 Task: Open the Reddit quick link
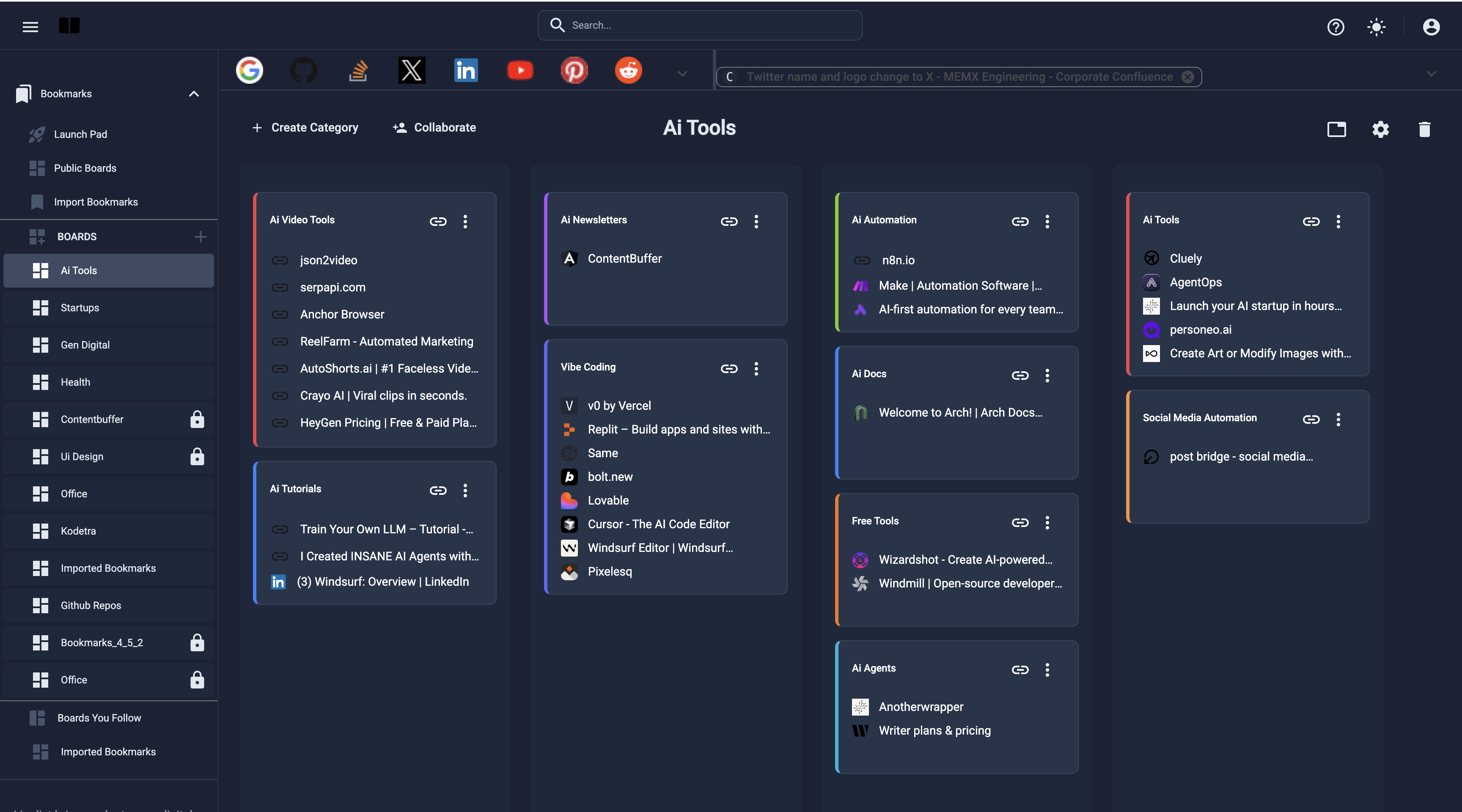pyautogui.click(x=628, y=70)
